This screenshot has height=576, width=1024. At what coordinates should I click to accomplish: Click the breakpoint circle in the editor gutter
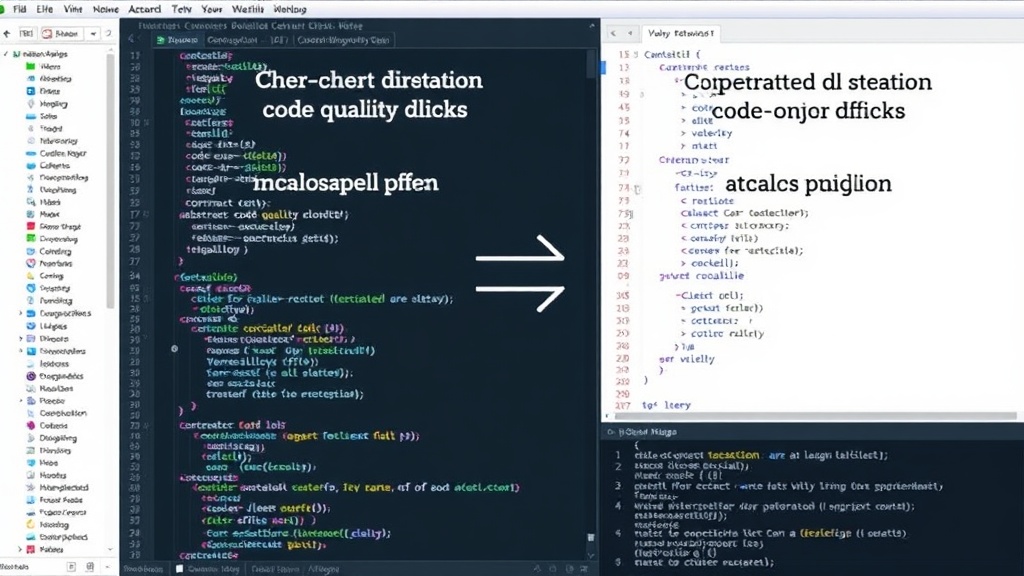[174, 349]
